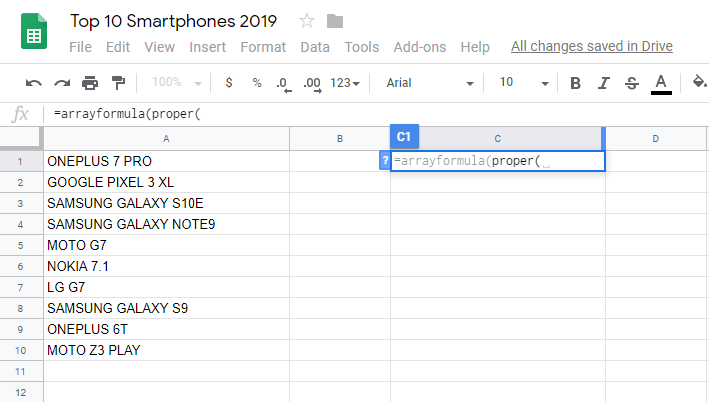This screenshot has width=709, height=402.
Task: Increase decimal places
Action: pos(312,84)
